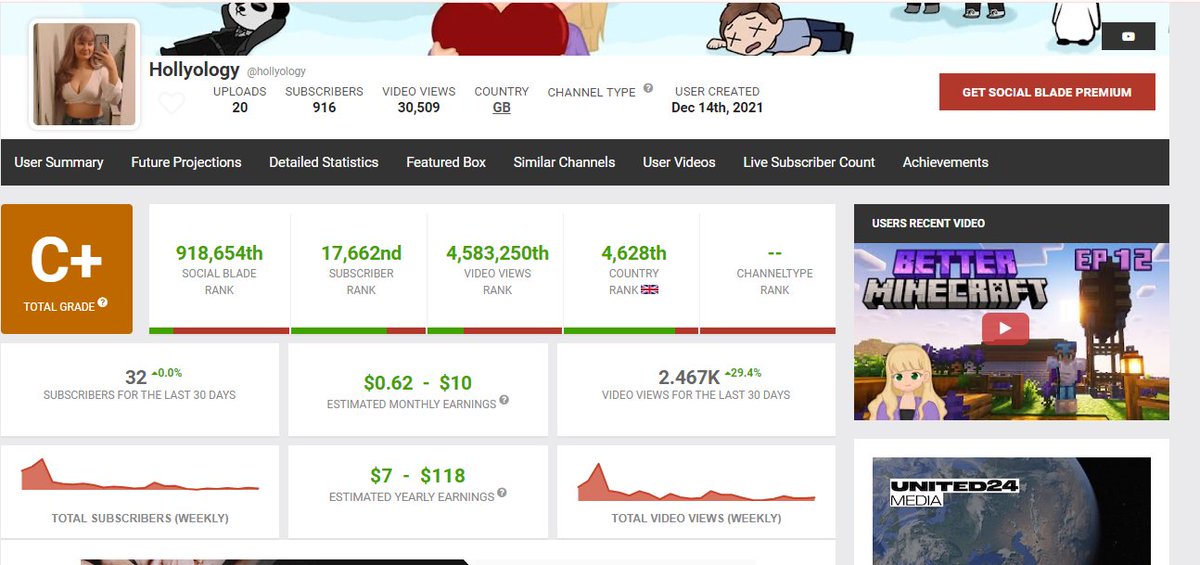The height and width of the screenshot is (565, 1200).
Task: Click the 32 subscribers last 30 days value
Action: click(136, 377)
